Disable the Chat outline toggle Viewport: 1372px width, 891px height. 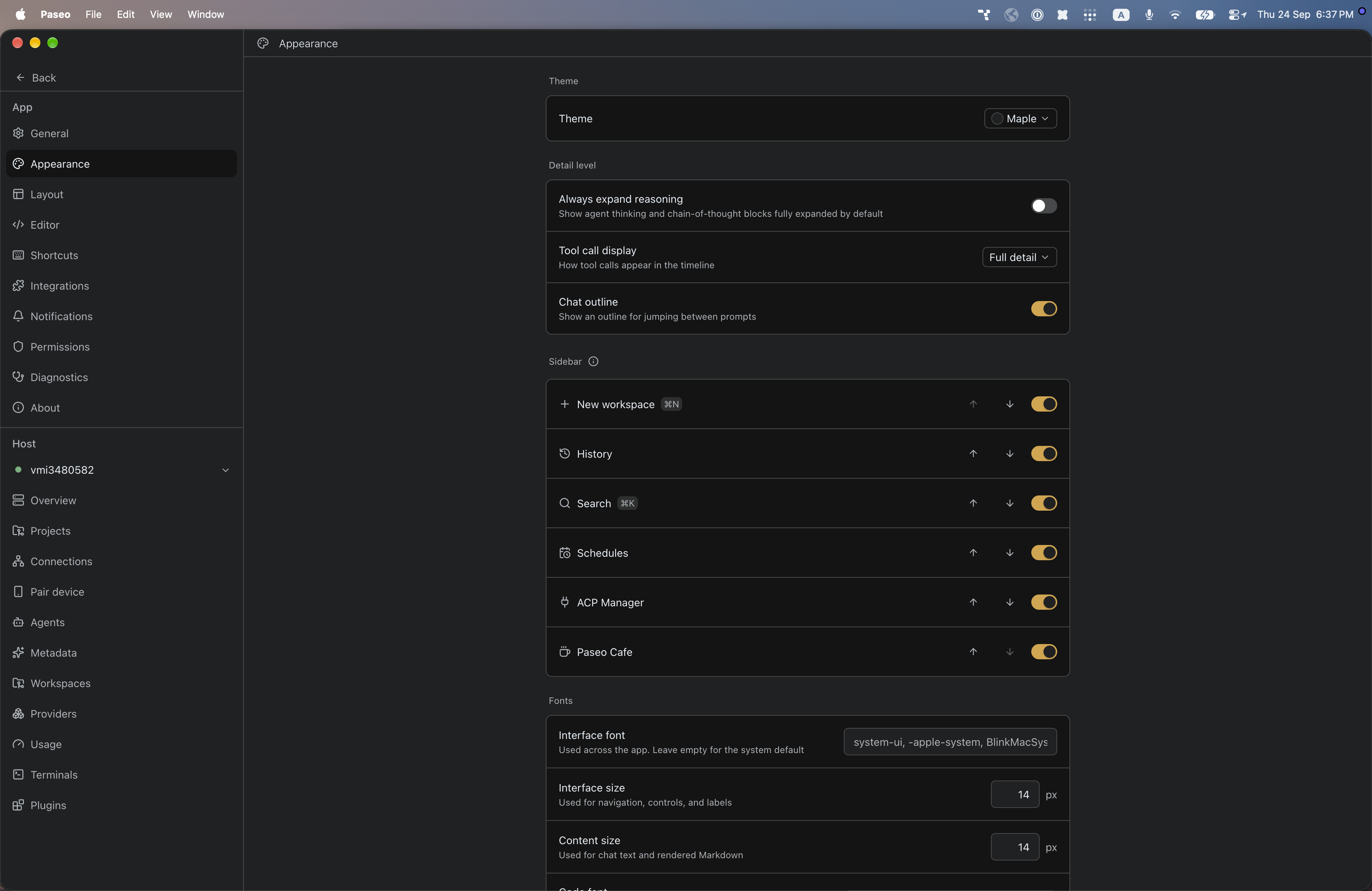(x=1043, y=309)
